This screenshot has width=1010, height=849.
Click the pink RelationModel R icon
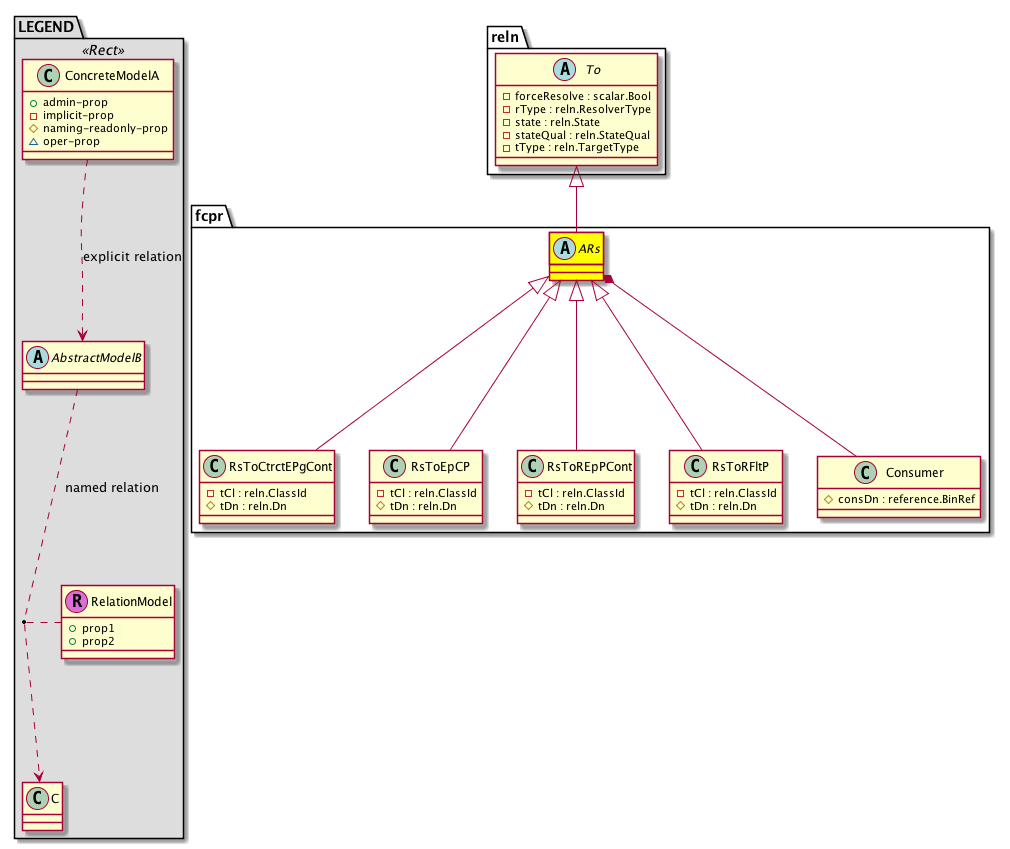(76, 602)
